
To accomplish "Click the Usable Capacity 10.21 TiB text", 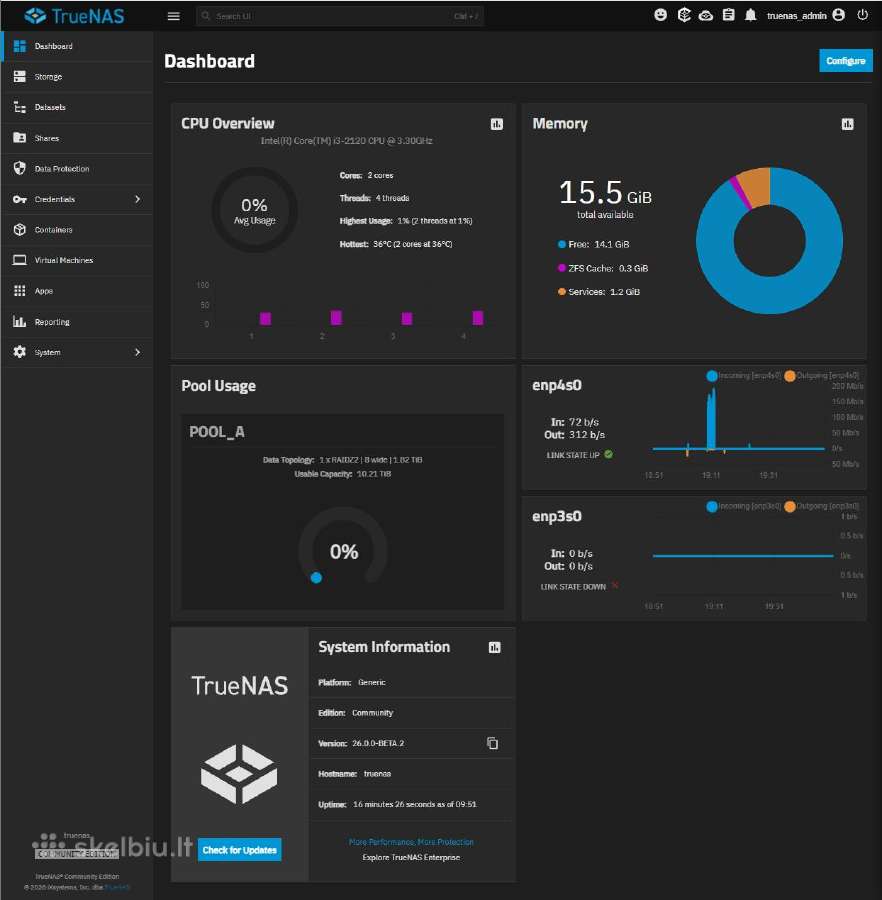I will point(343,474).
